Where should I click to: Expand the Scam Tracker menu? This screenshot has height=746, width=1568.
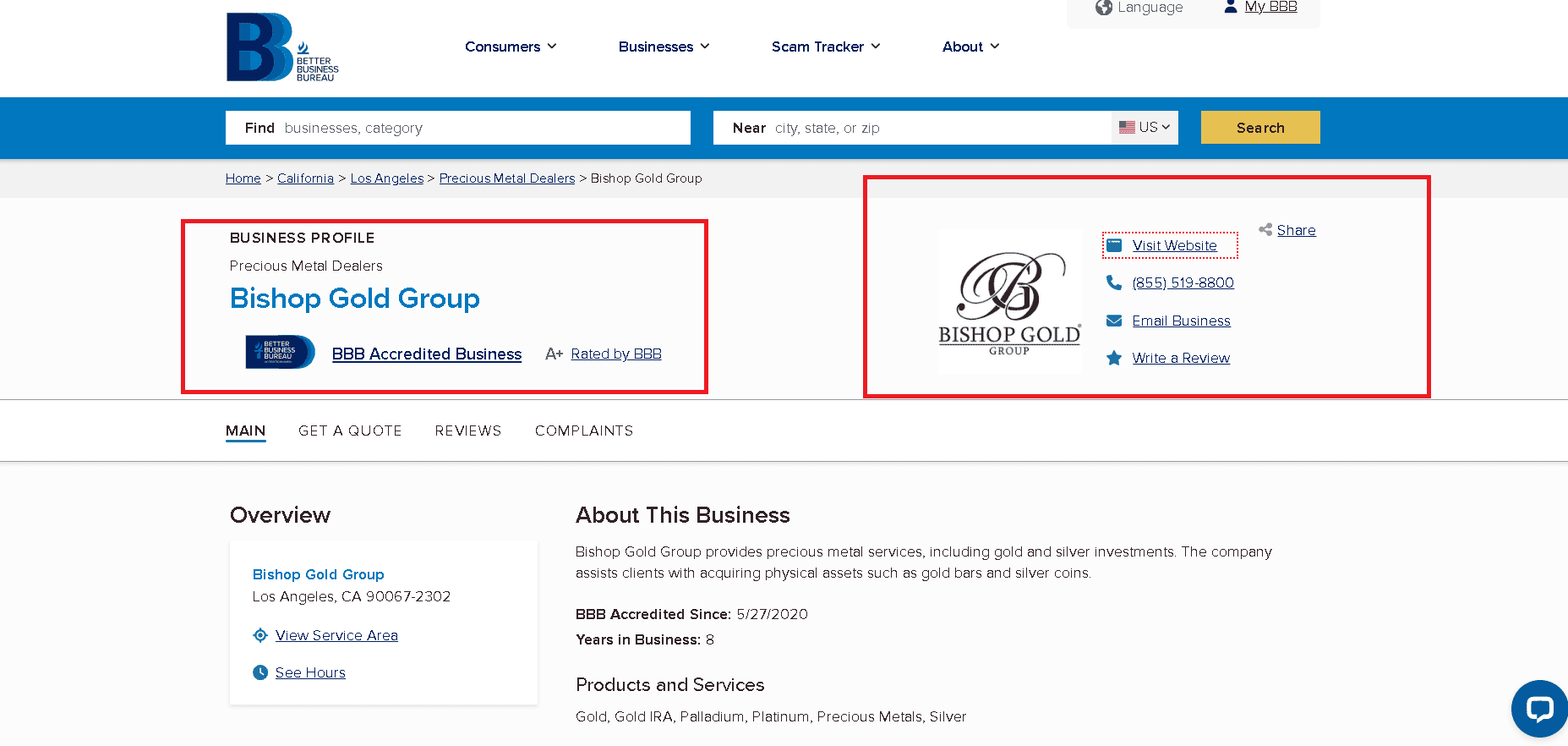pos(826,47)
